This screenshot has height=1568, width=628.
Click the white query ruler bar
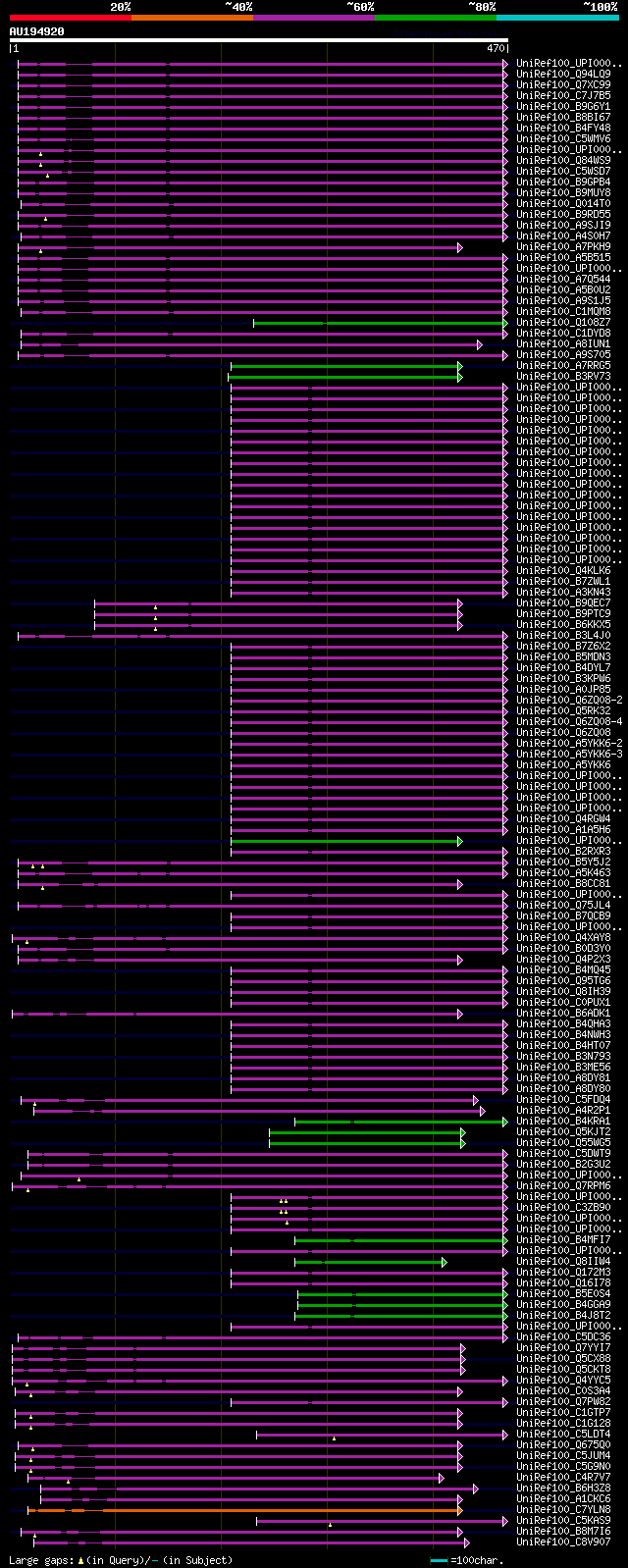(x=259, y=40)
